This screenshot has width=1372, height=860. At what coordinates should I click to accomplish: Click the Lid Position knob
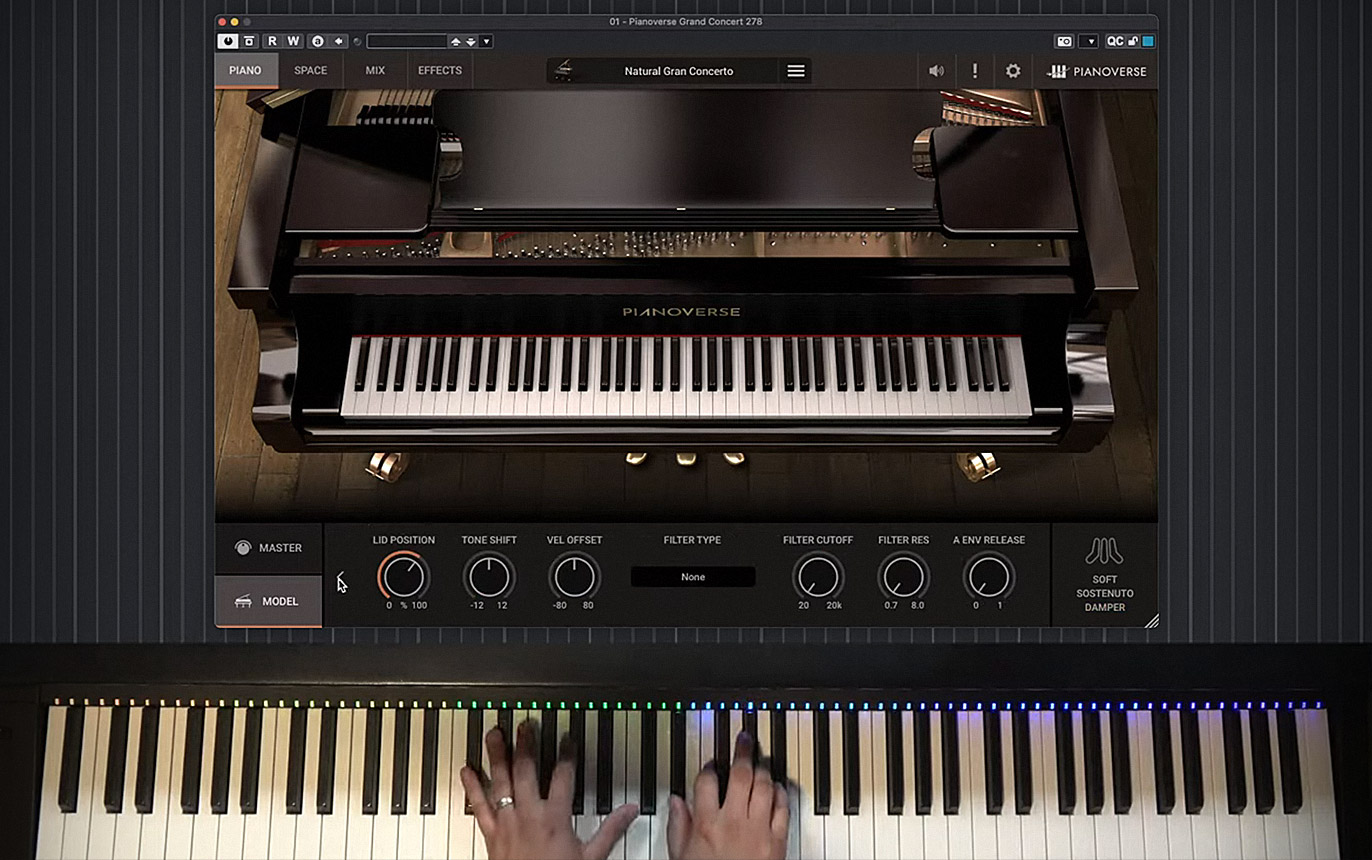coord(404,577)
